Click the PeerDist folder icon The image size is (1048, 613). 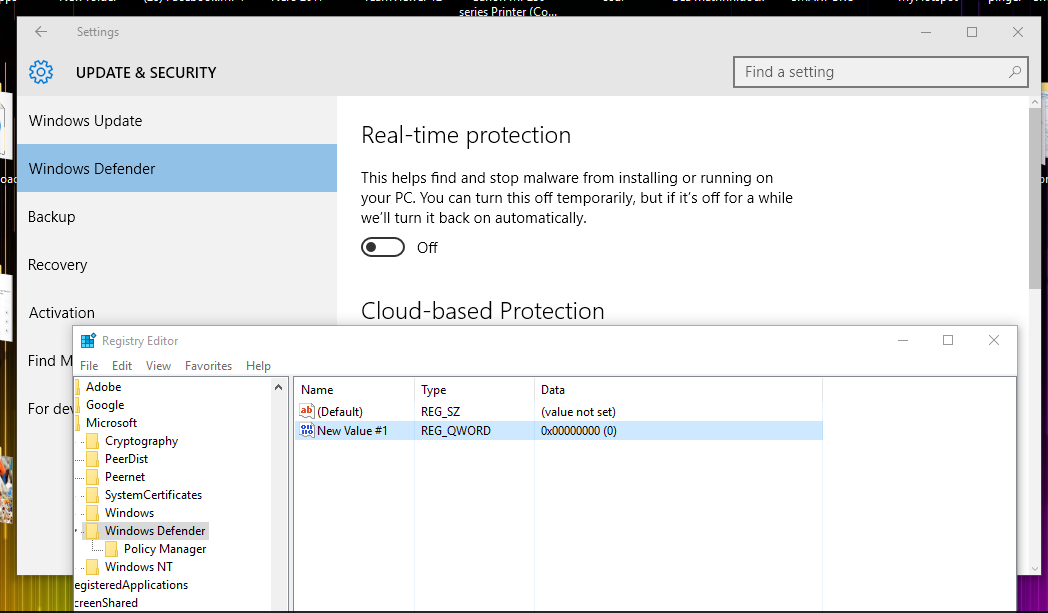click(93, 458)
